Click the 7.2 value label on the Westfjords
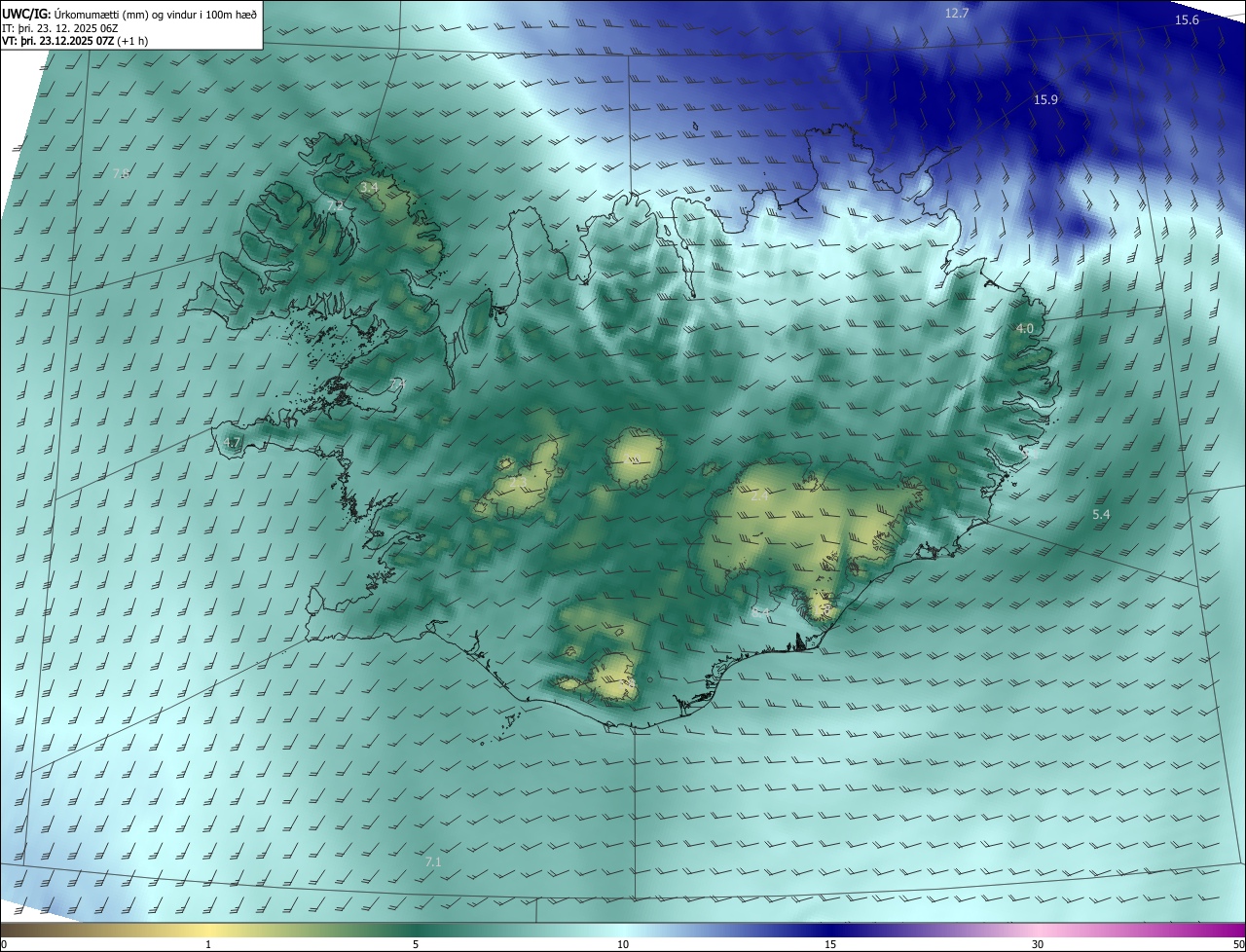 [334, 206]
